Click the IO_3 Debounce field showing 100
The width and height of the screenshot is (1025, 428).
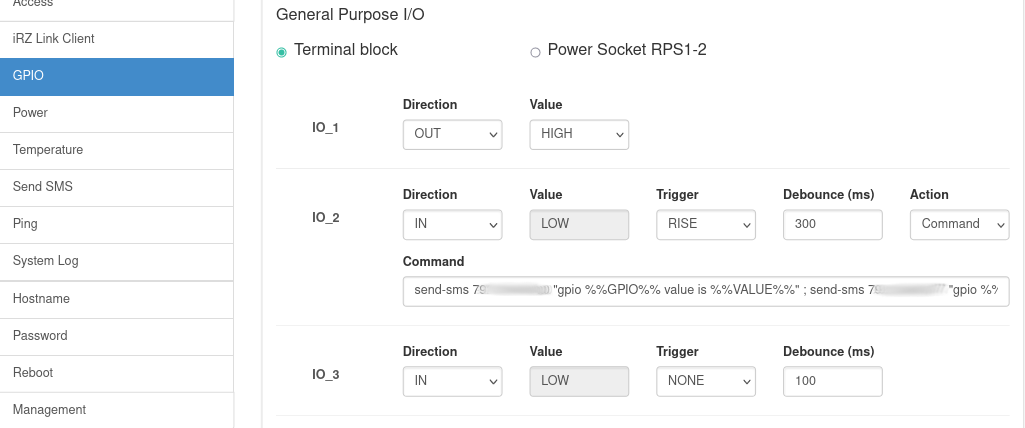click(x=832, y=381)
